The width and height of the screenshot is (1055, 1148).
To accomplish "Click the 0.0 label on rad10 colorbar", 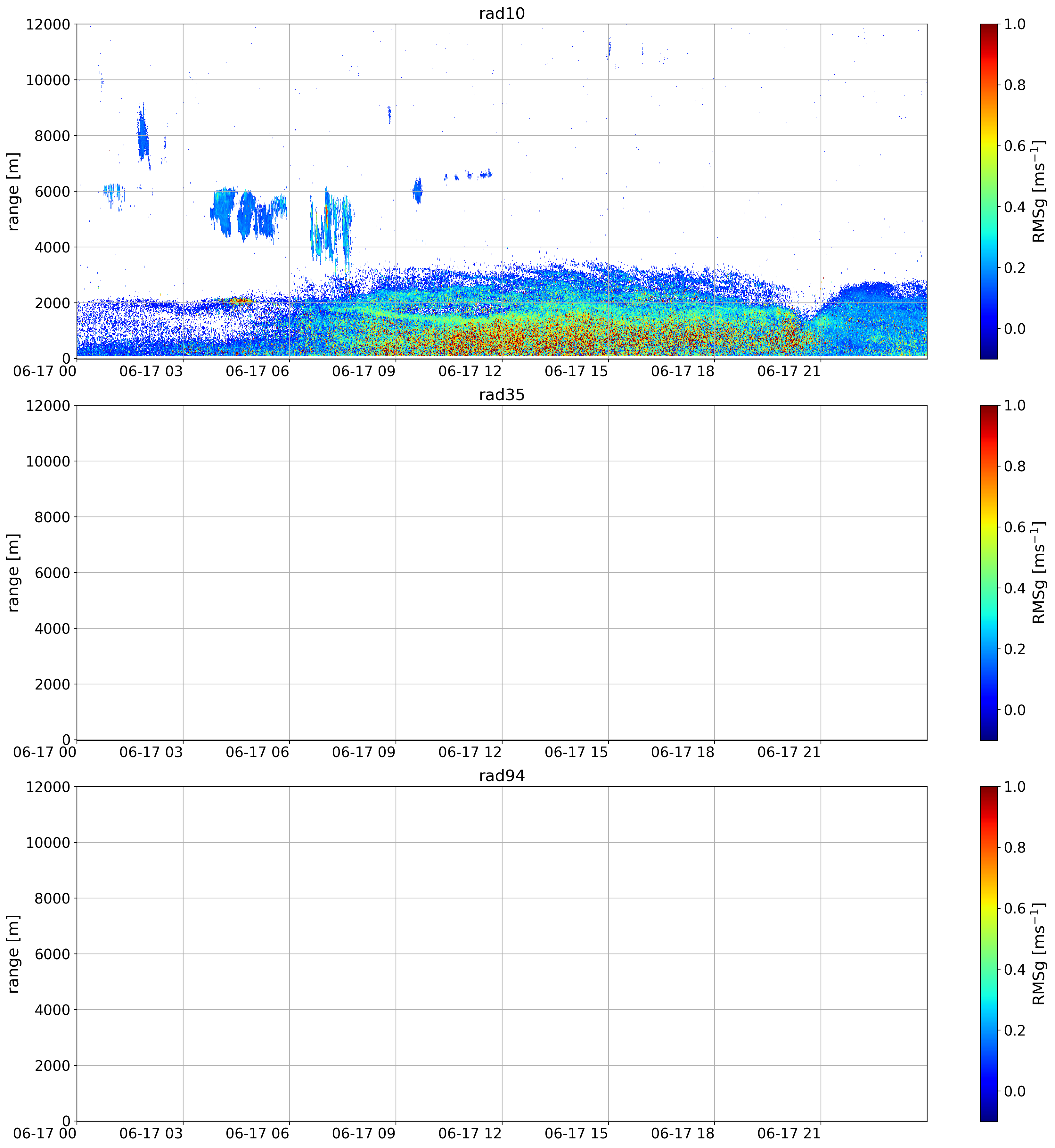I will click(1015, 328).
